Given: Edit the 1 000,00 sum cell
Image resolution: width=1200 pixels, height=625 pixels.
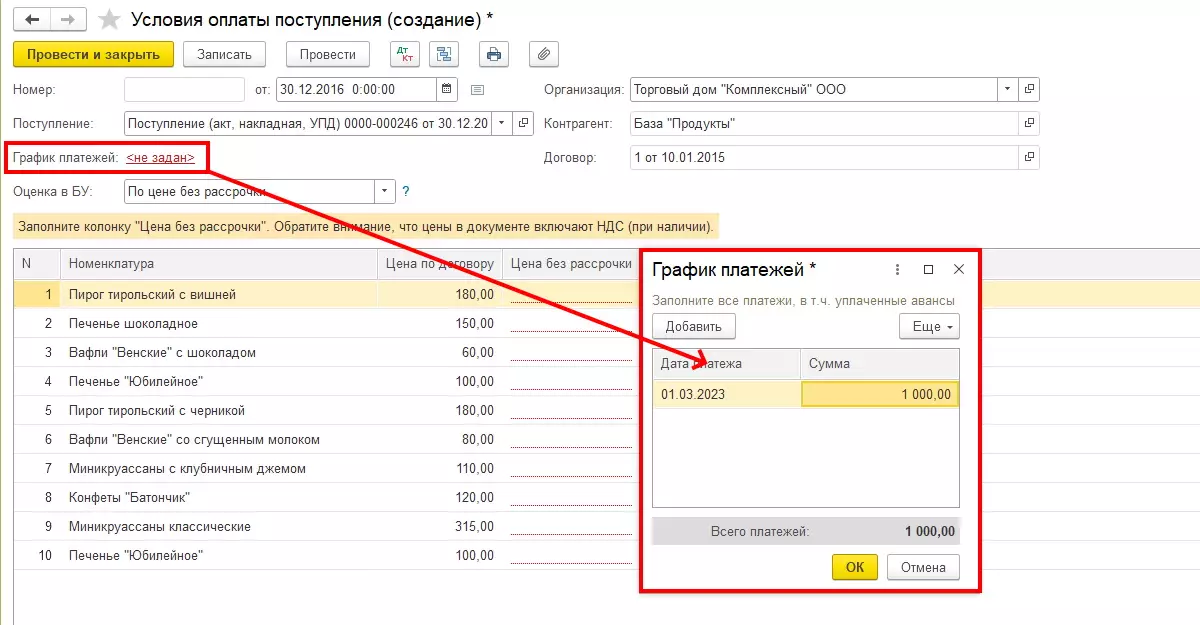Looking at the screenshot, I should 880,394.
